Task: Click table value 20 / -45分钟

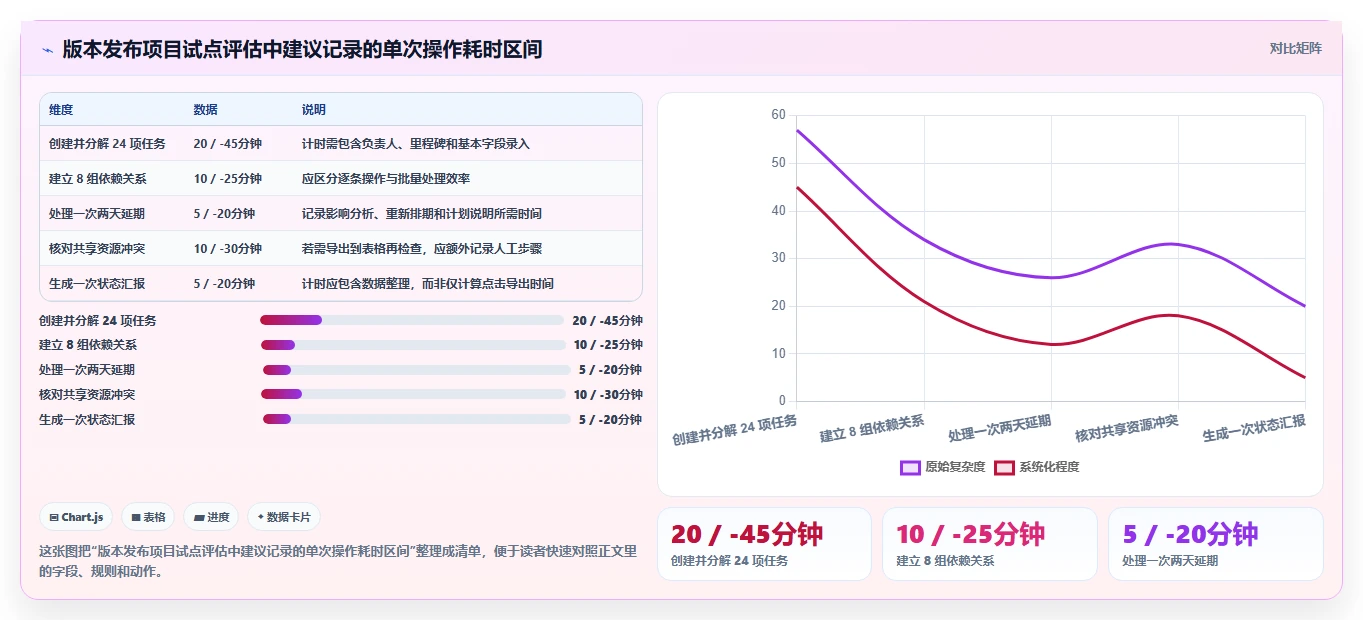Action: click(228, 144)
